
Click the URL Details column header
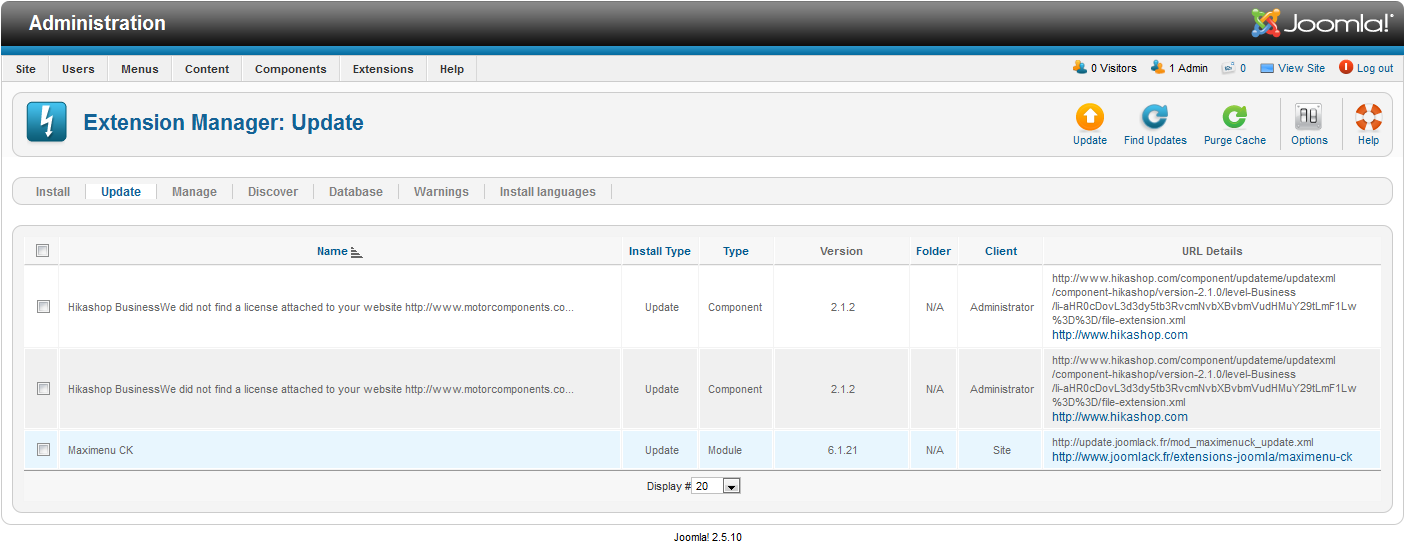coord(1212,251)
